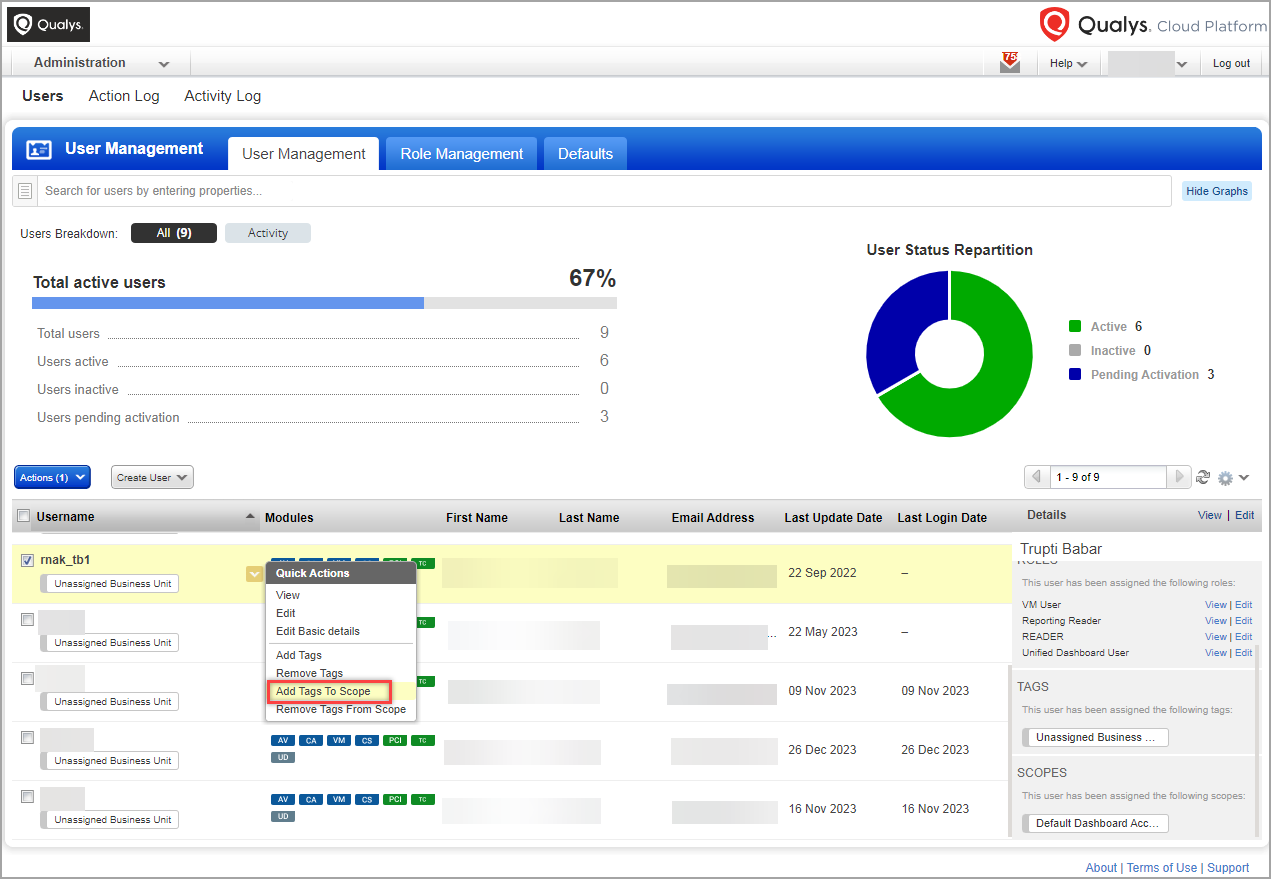Toggle the select-all checkbox in table header
Viewport: 1271px width, 879px height.
(23, 516)
